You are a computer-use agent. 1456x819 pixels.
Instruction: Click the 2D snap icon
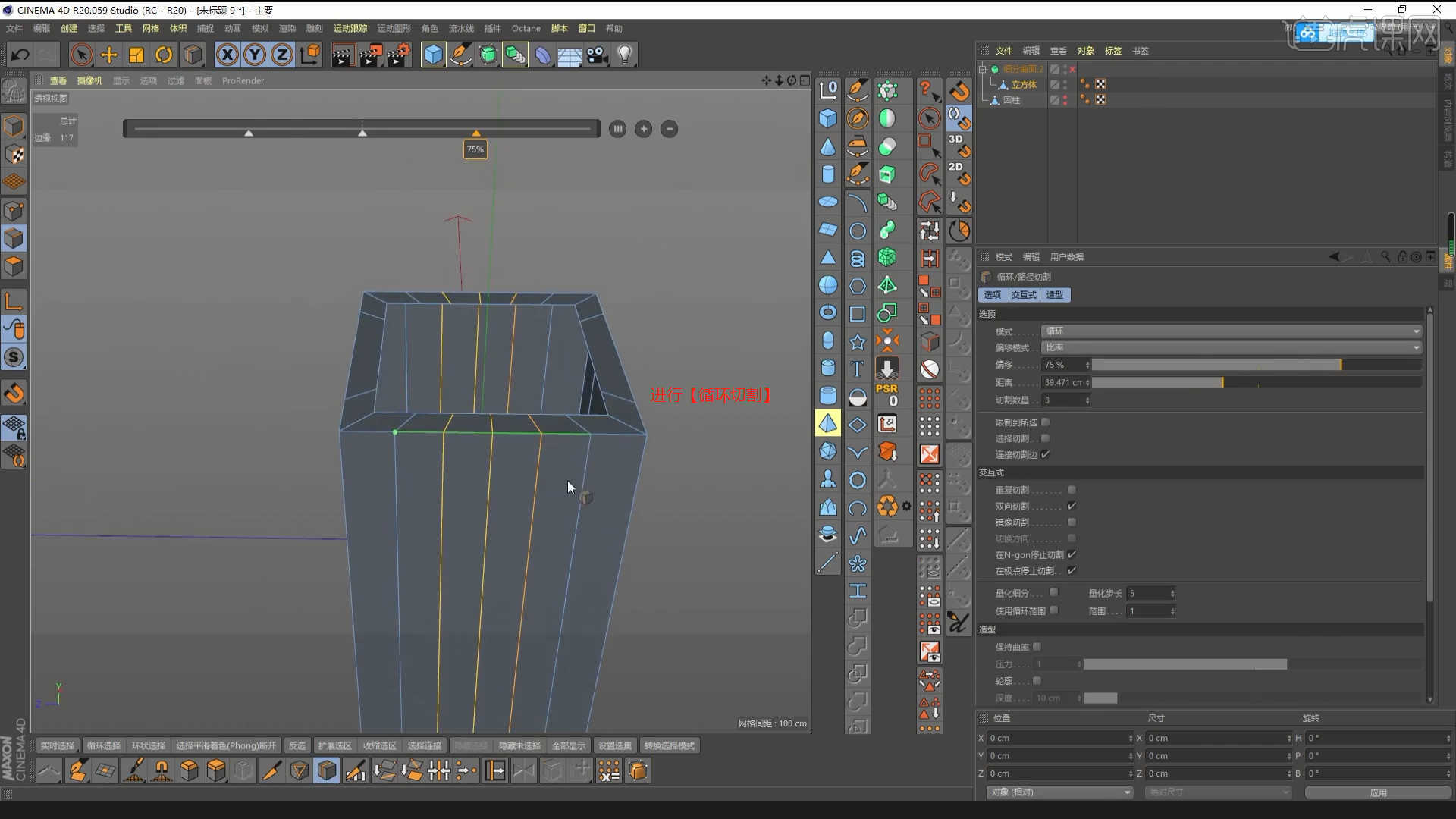959,173
